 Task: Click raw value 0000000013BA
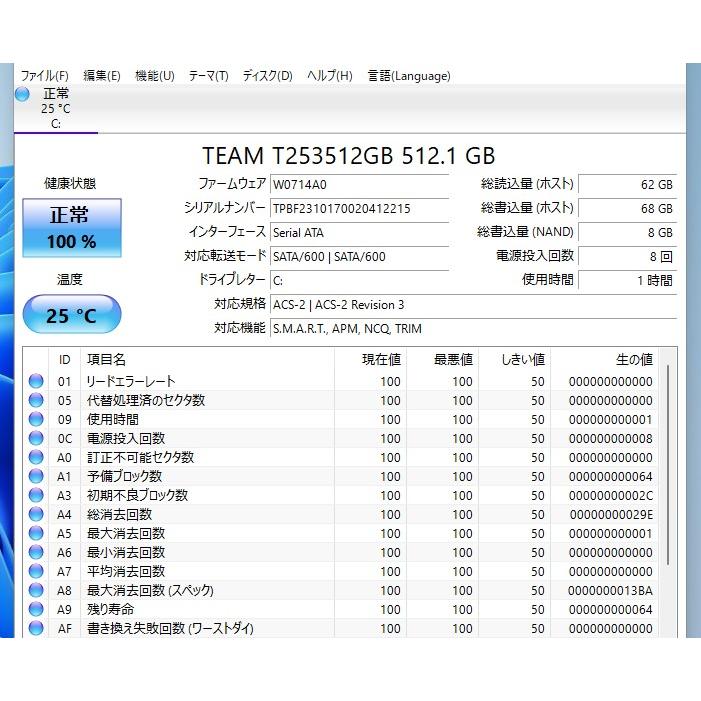(610, 591)
